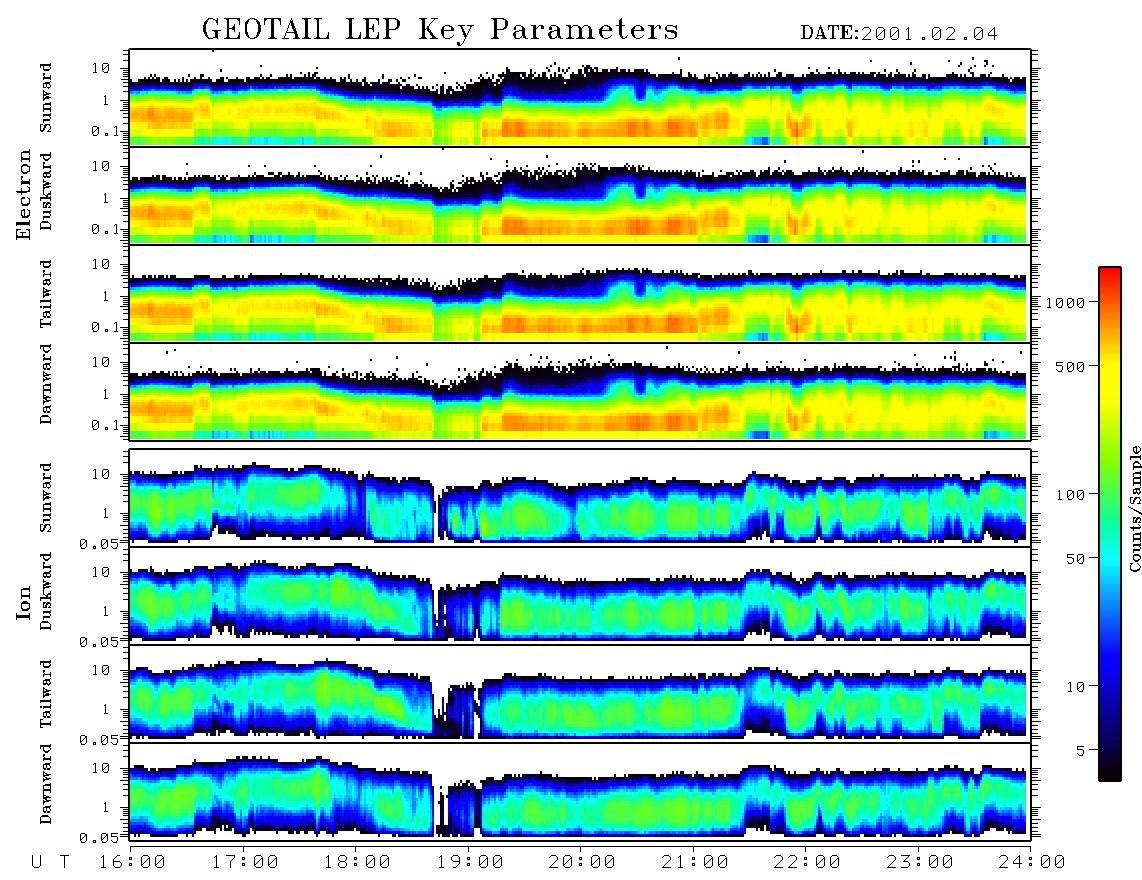Click the Counts/Sample colorbar label
The height and width of the screenshot is (880, 1142).
(1134, 508)
